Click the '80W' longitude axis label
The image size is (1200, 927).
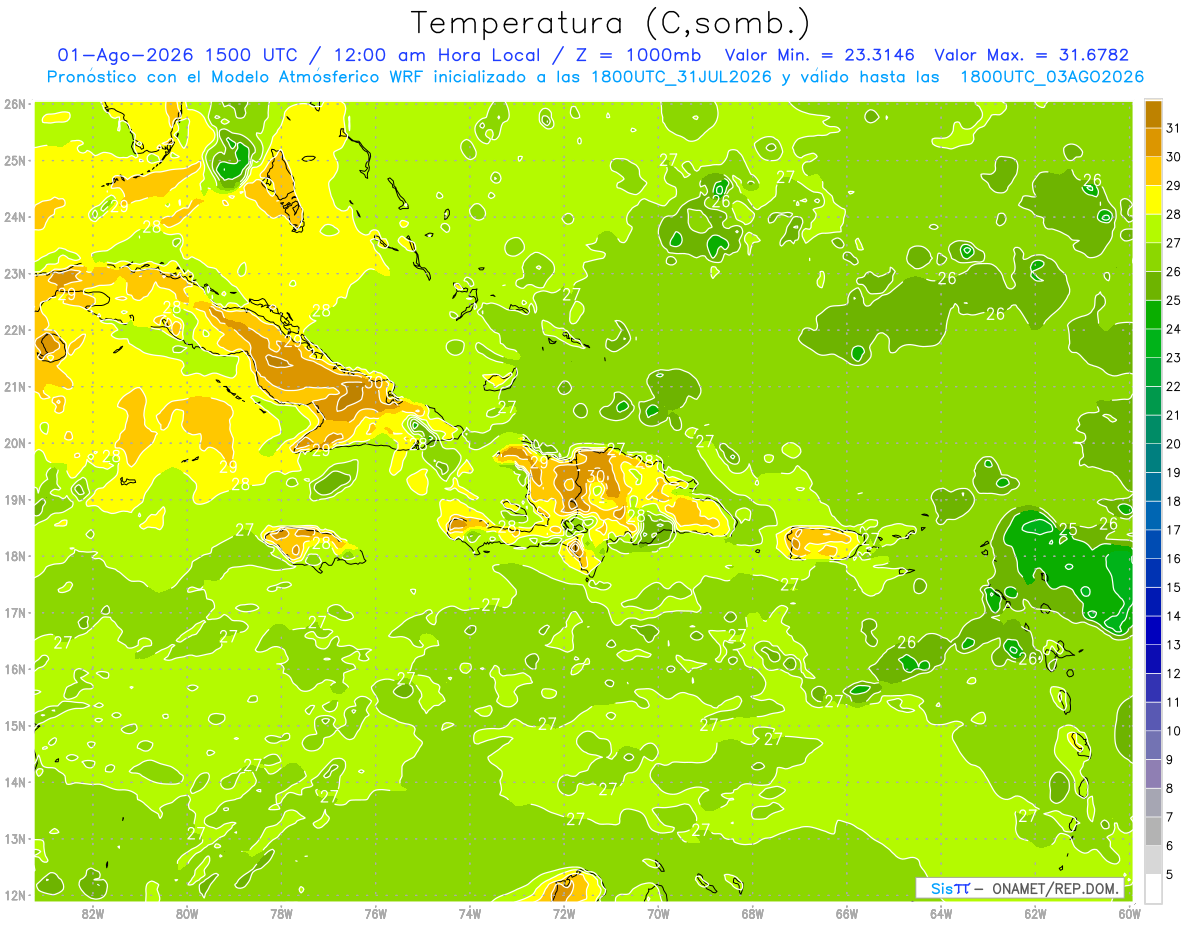pos(186,913)
